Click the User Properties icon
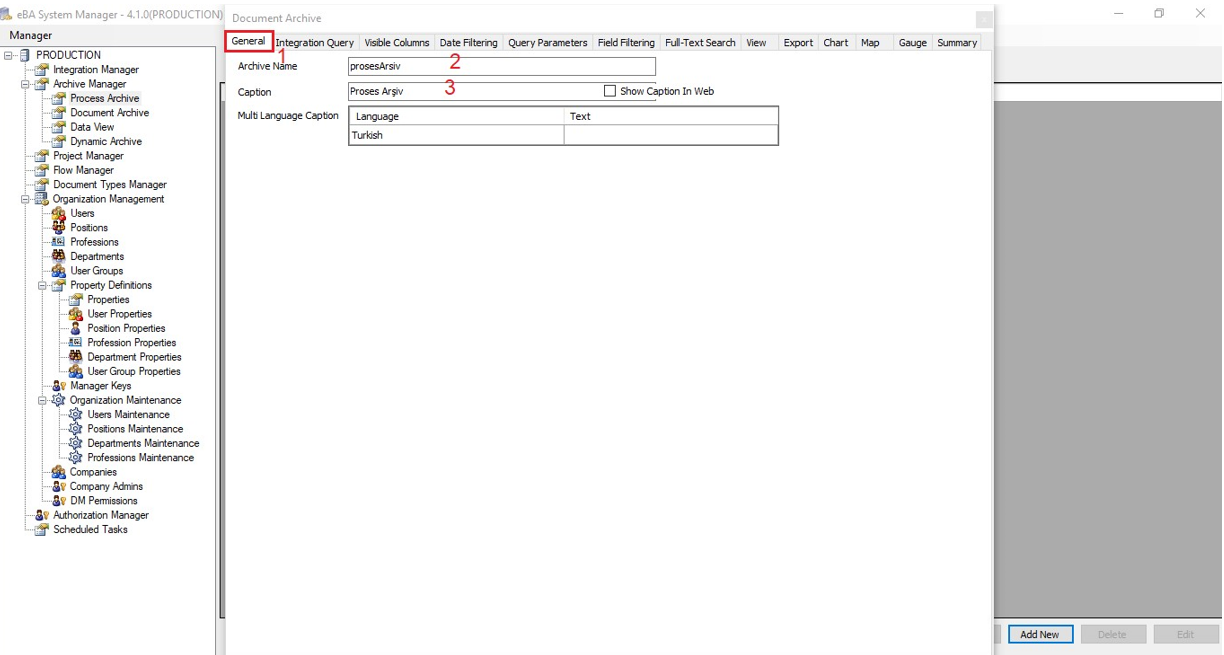1224x655 pixels. pos(76,314)
